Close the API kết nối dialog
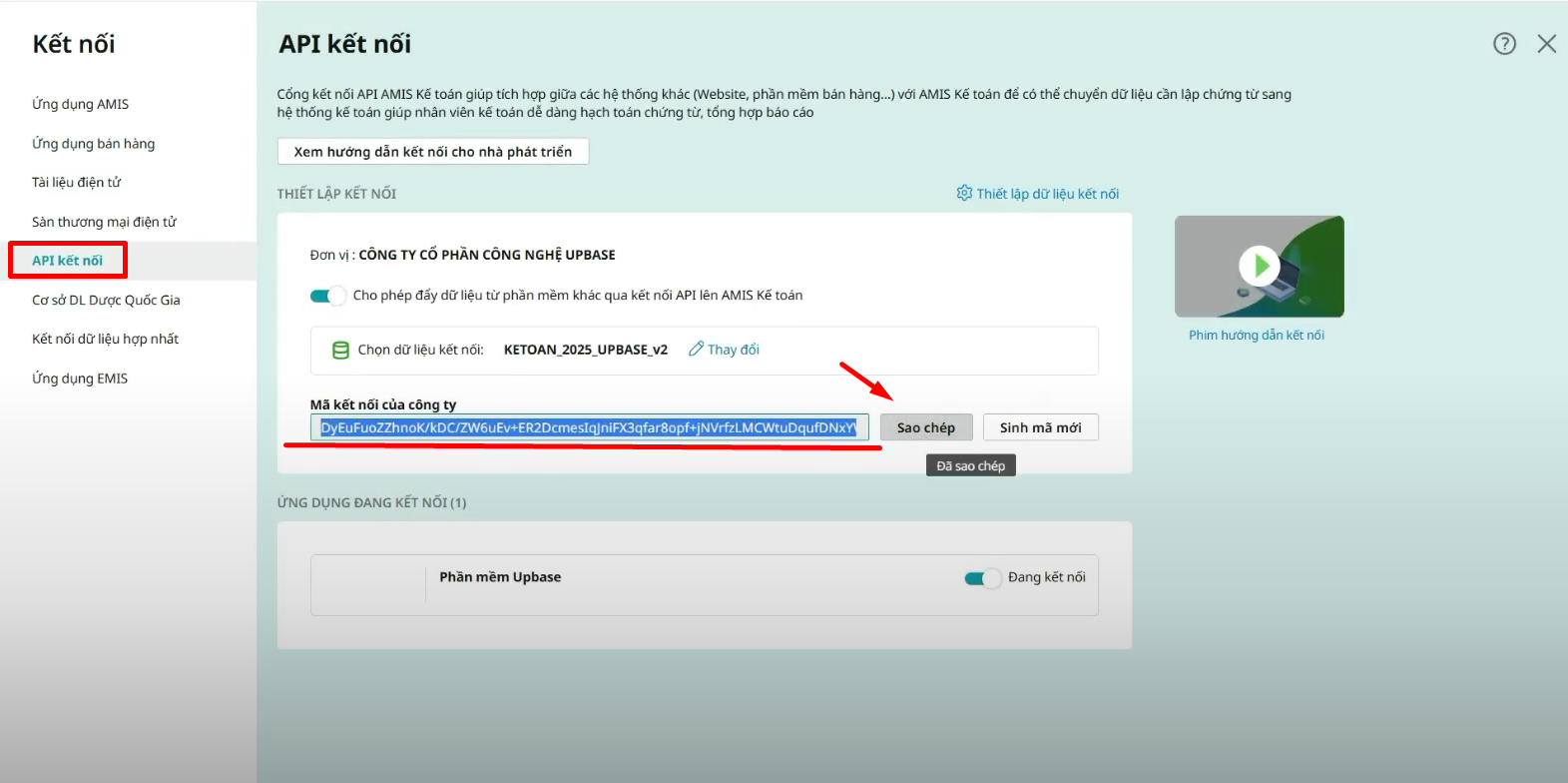Image resolution: width=1568 pixels, height=783 pixels. [x=1546, y=44]
